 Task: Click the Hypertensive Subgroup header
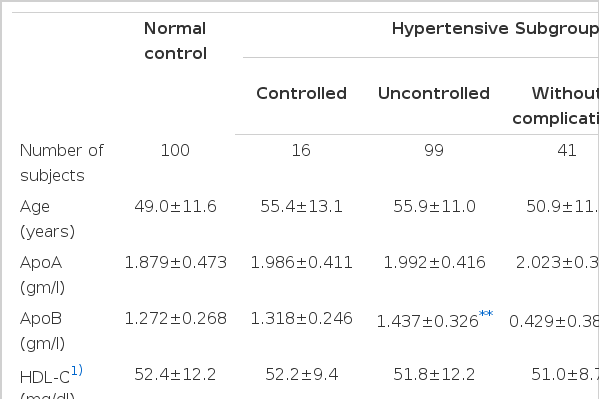[495, 29]
